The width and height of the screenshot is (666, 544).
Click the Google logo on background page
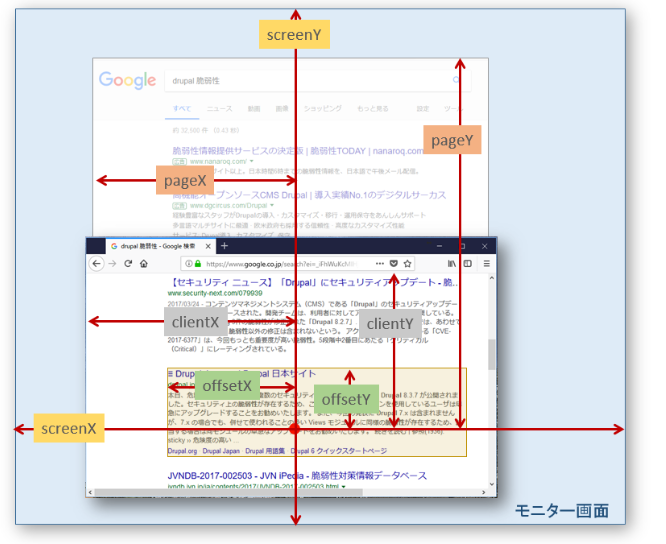tap(127, 80)
